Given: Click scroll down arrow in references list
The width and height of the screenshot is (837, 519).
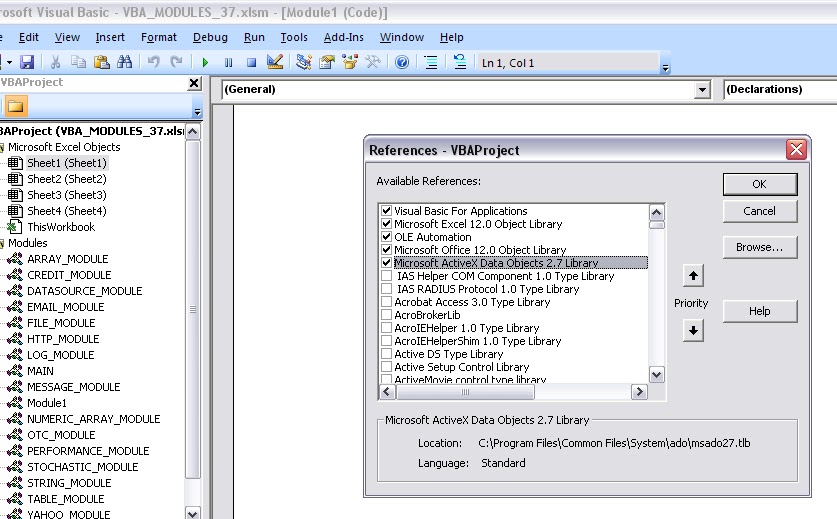Looking at the screenshot, I should pyautogui.click(x=657, y=375).
